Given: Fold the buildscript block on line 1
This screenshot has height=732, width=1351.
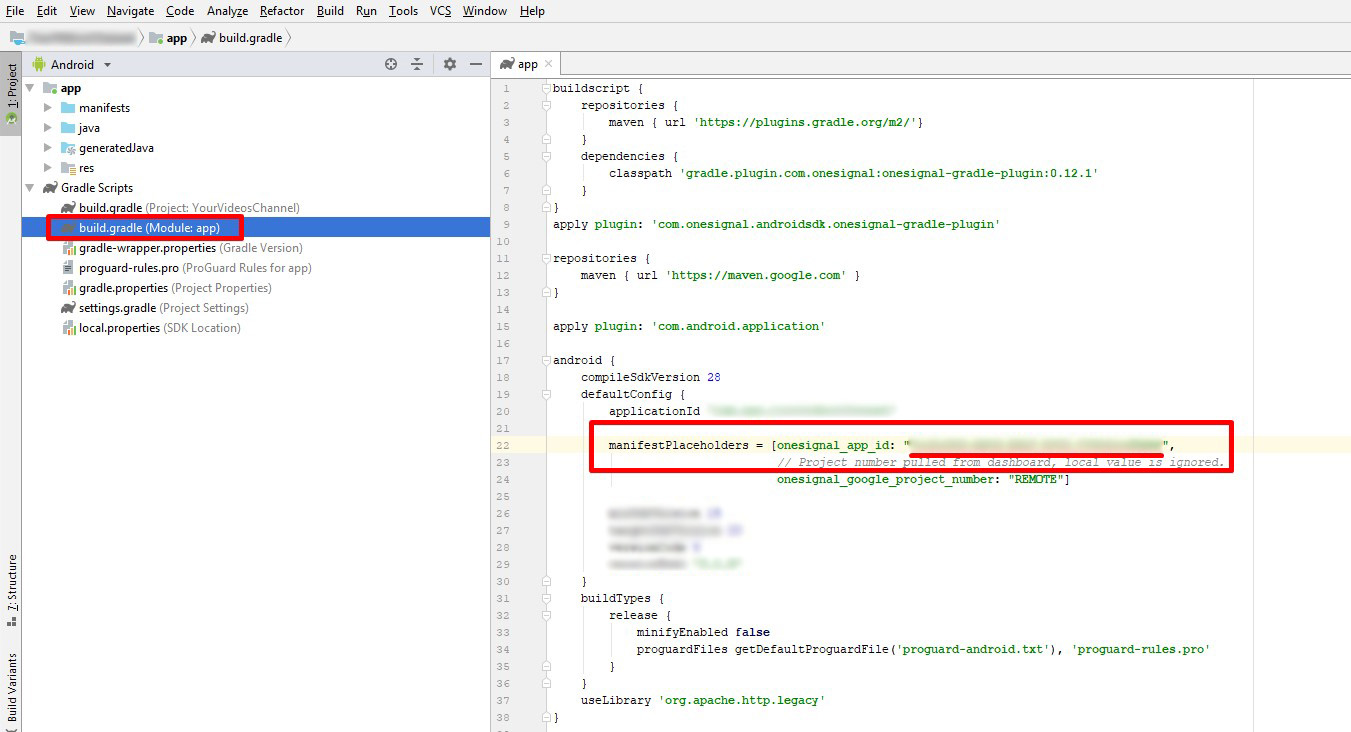Looking at the screenshot, I should point(546,88).
